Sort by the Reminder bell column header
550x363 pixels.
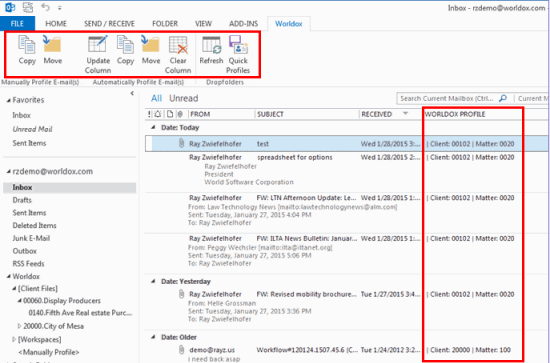[x=158, y=114]
